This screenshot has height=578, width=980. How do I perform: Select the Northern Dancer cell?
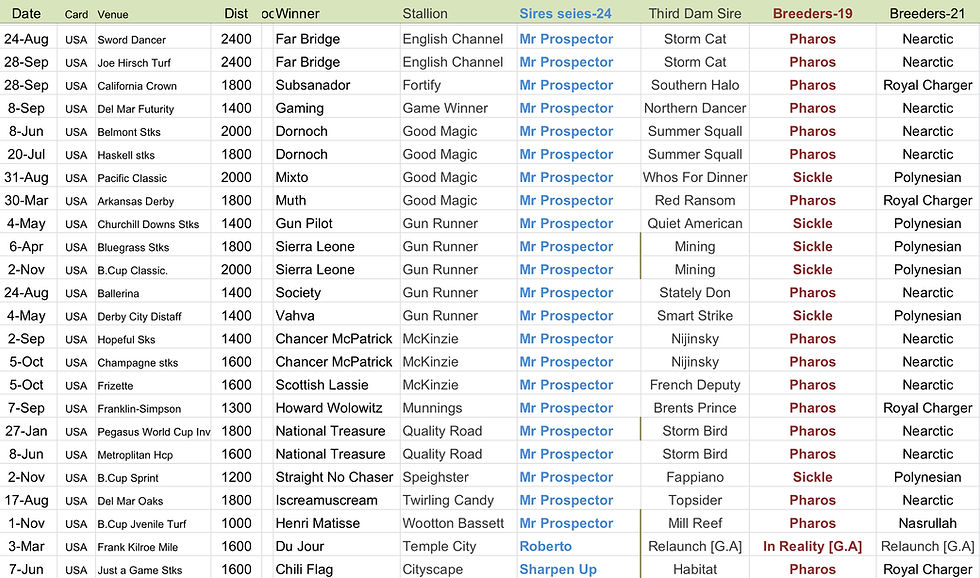pos(695,108)
